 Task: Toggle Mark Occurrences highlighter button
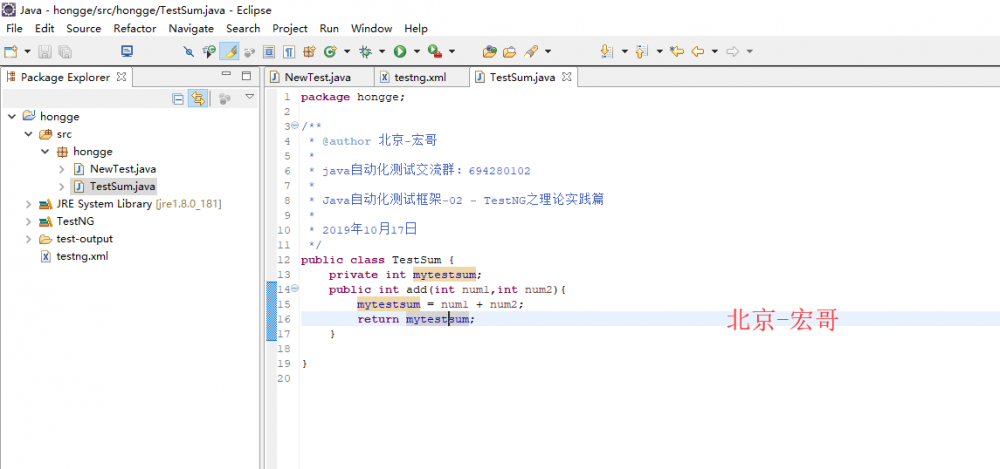click(229, 51)
